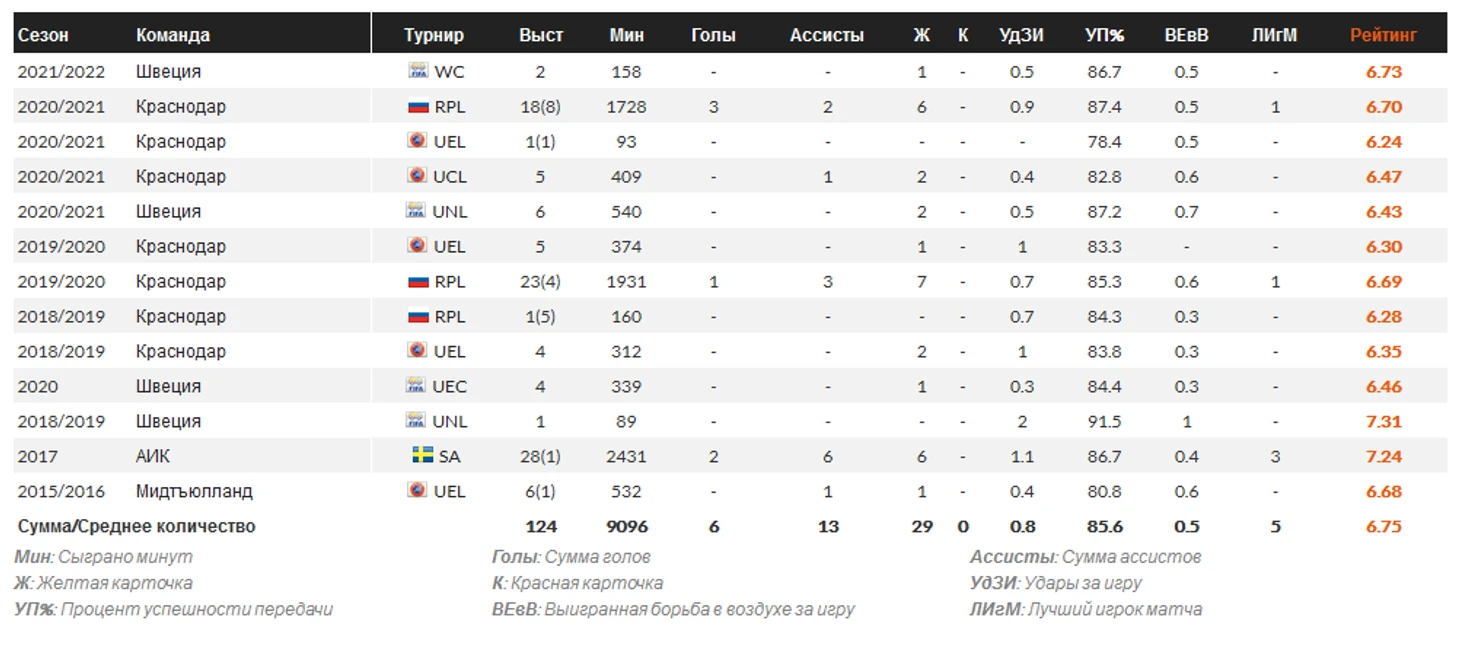
Task: Open the АИК team link
Action: click(x=153, y=456)
